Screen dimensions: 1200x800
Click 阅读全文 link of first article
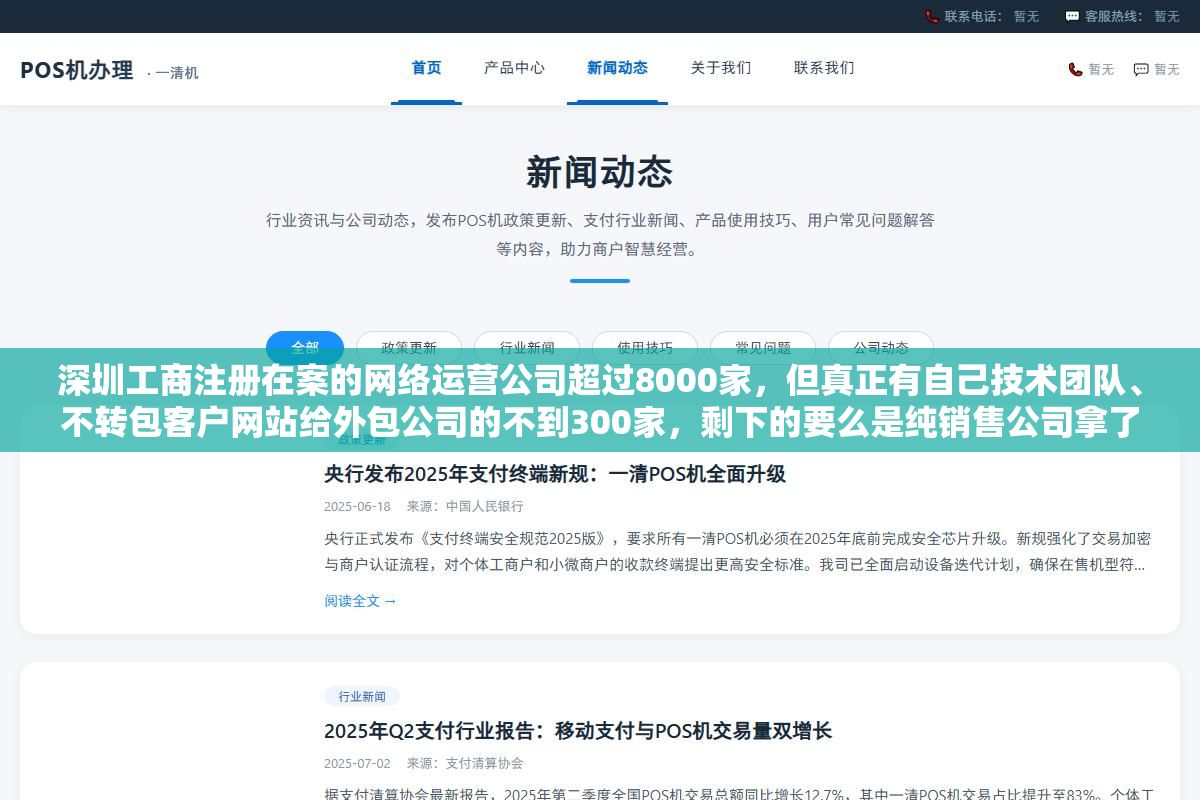coord(360,601)
